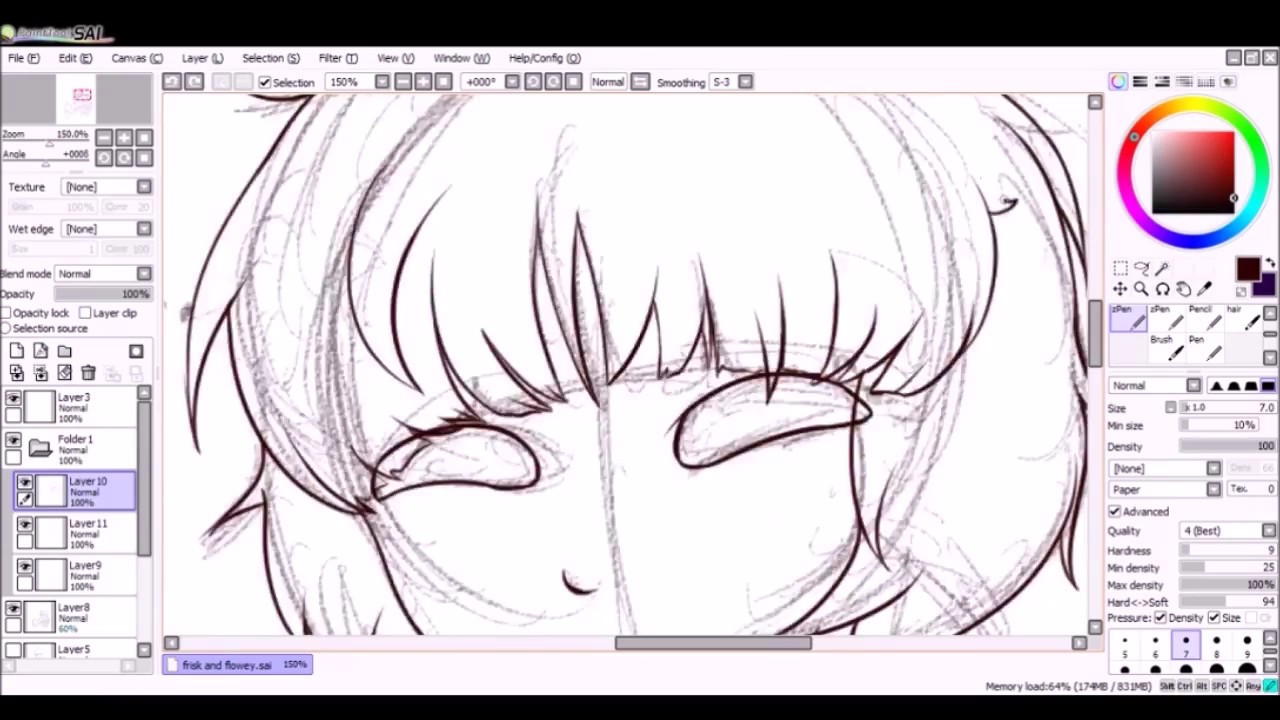Open the toolbar zoom percentage dropdown

[382, 82]
